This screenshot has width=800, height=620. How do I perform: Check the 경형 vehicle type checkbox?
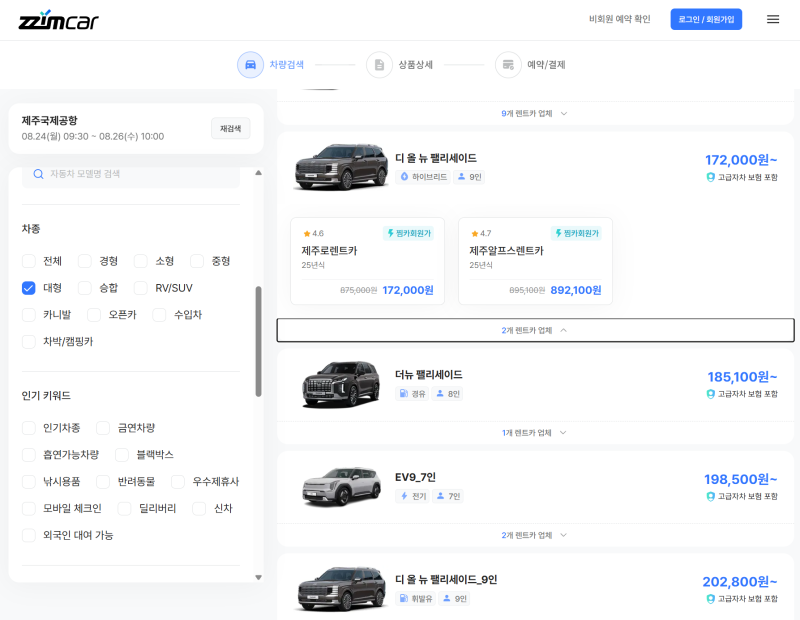(x=85, y=261)
